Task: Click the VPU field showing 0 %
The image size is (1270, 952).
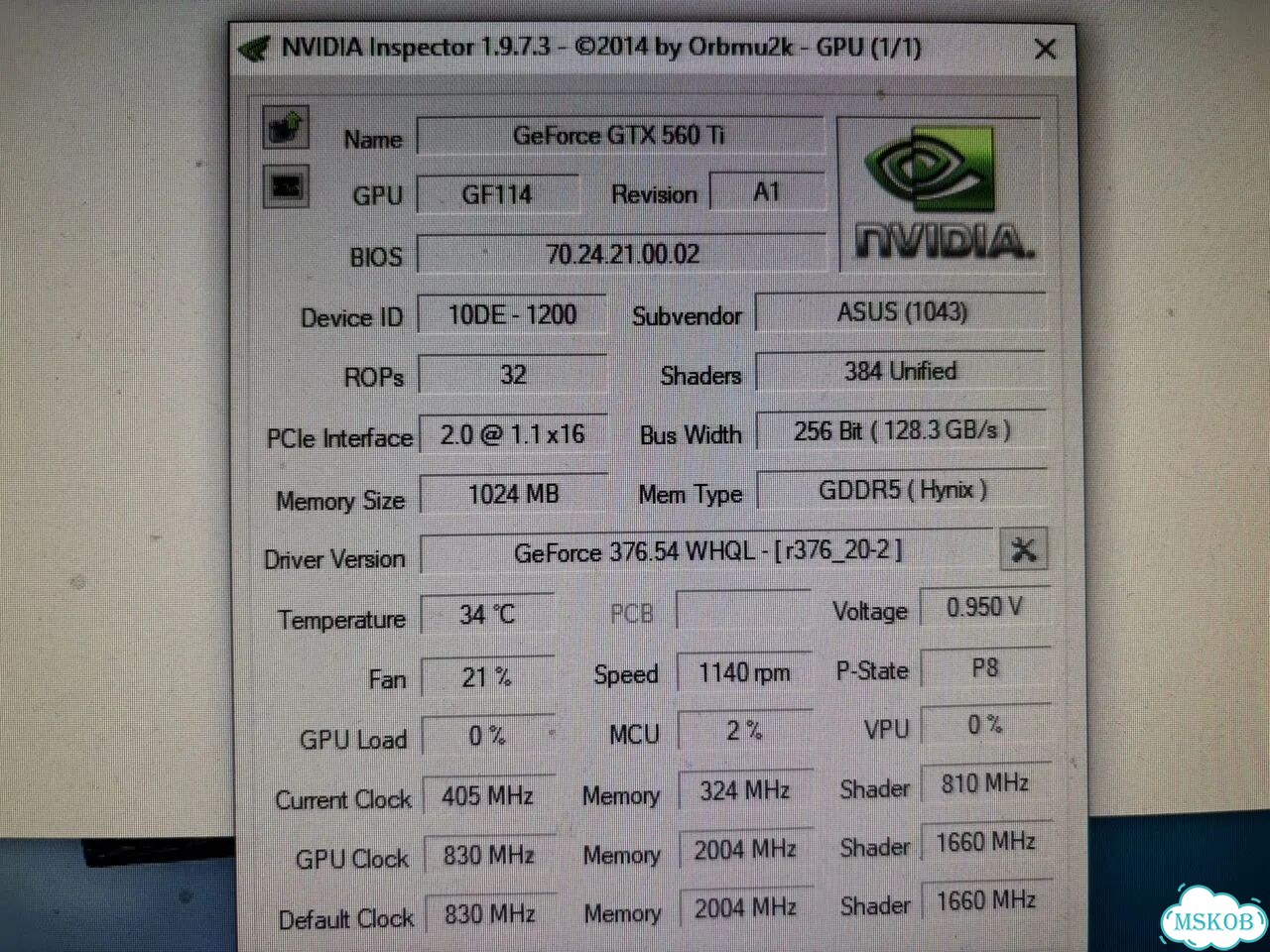Action: (985, 725)
